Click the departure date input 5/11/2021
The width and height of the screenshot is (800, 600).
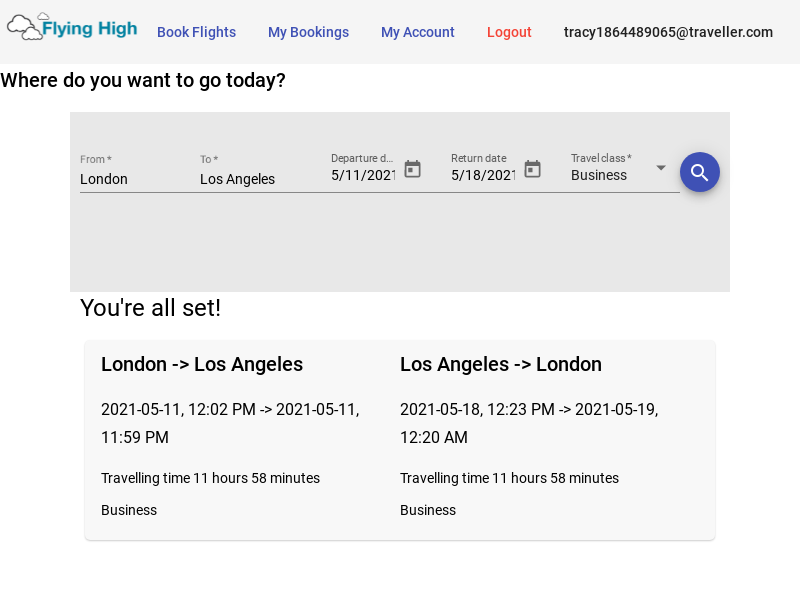pos(364,175)
